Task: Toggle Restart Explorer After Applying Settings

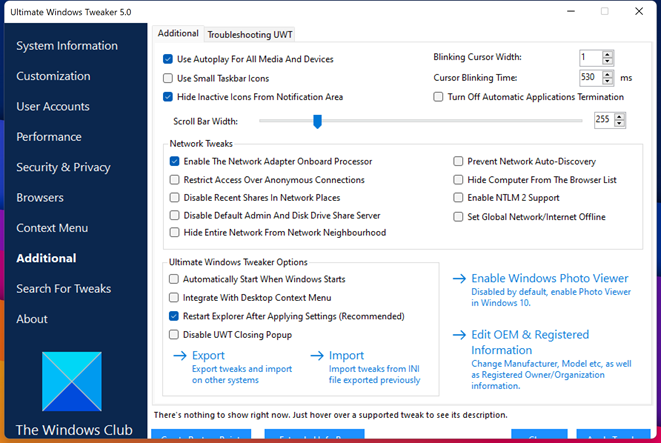Action: 174,316
